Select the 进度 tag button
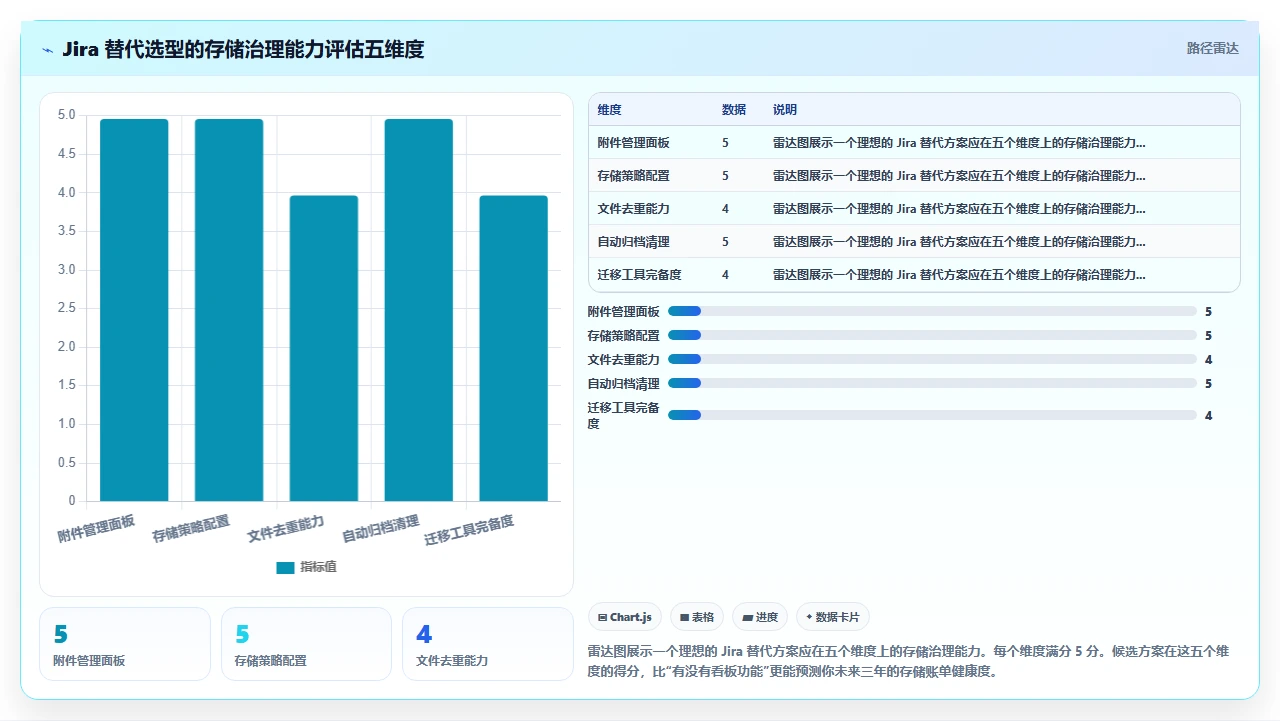 pos(760,617)
